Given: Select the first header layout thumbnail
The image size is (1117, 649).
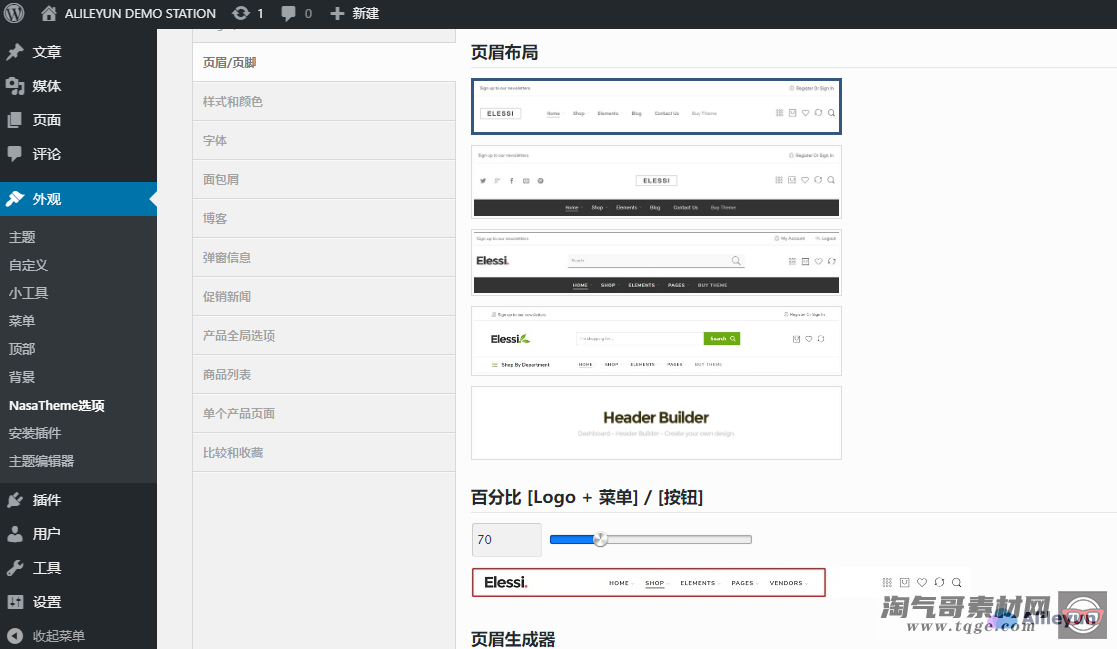Looking at the screenshot, I should (656, 106).
